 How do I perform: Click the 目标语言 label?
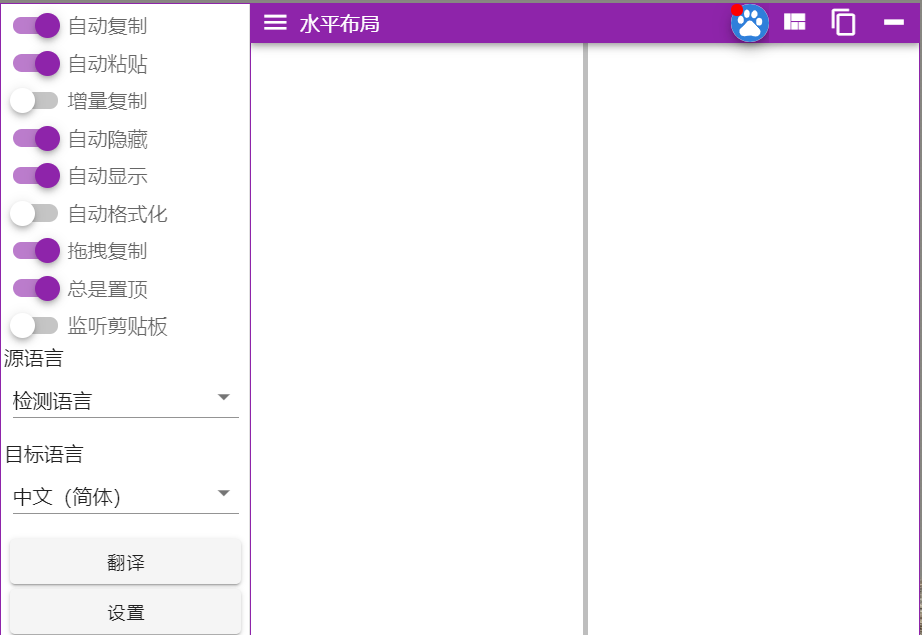44,454
